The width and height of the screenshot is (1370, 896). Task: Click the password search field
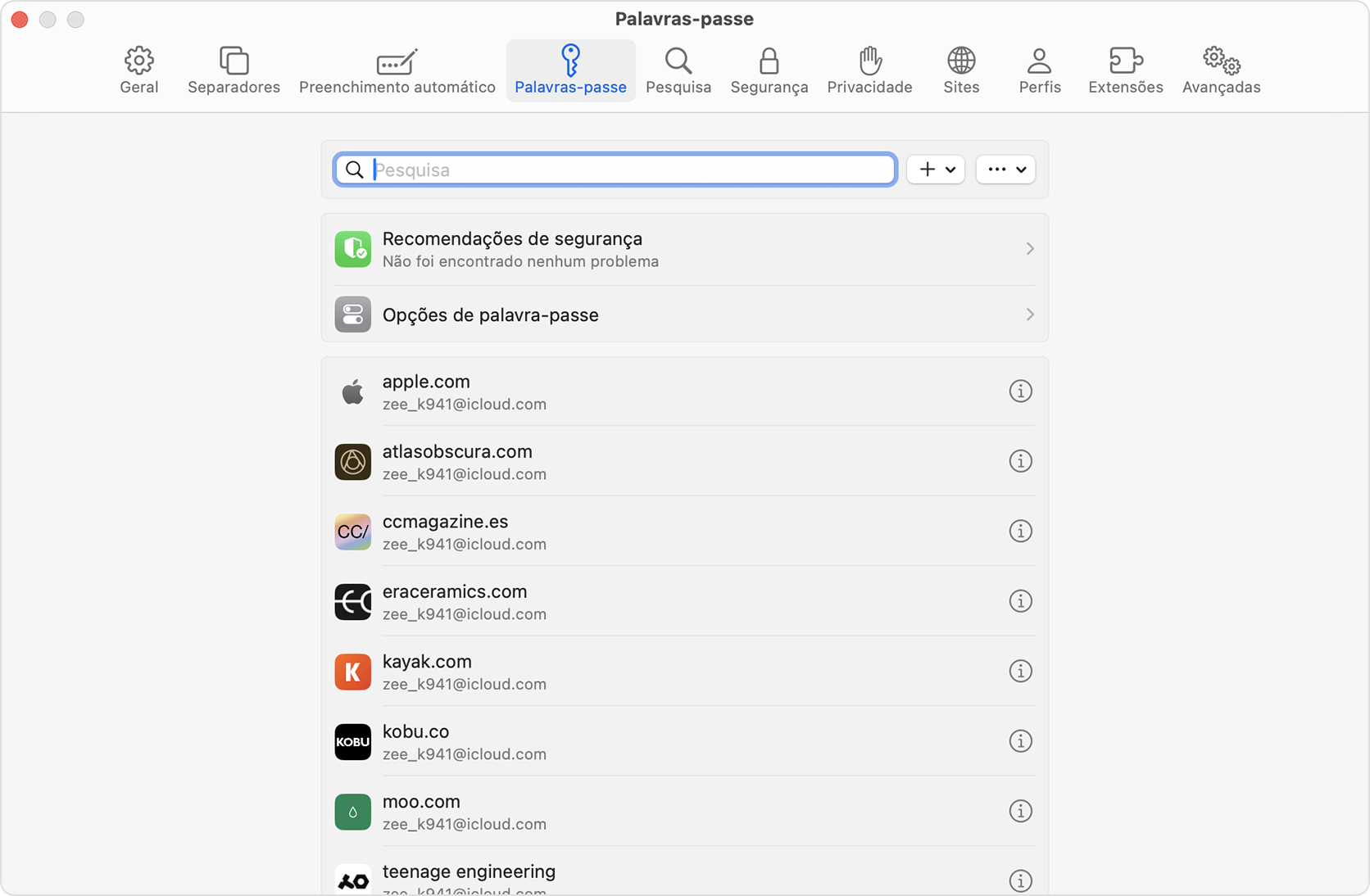pyautogui.click(x=615, y=170)
